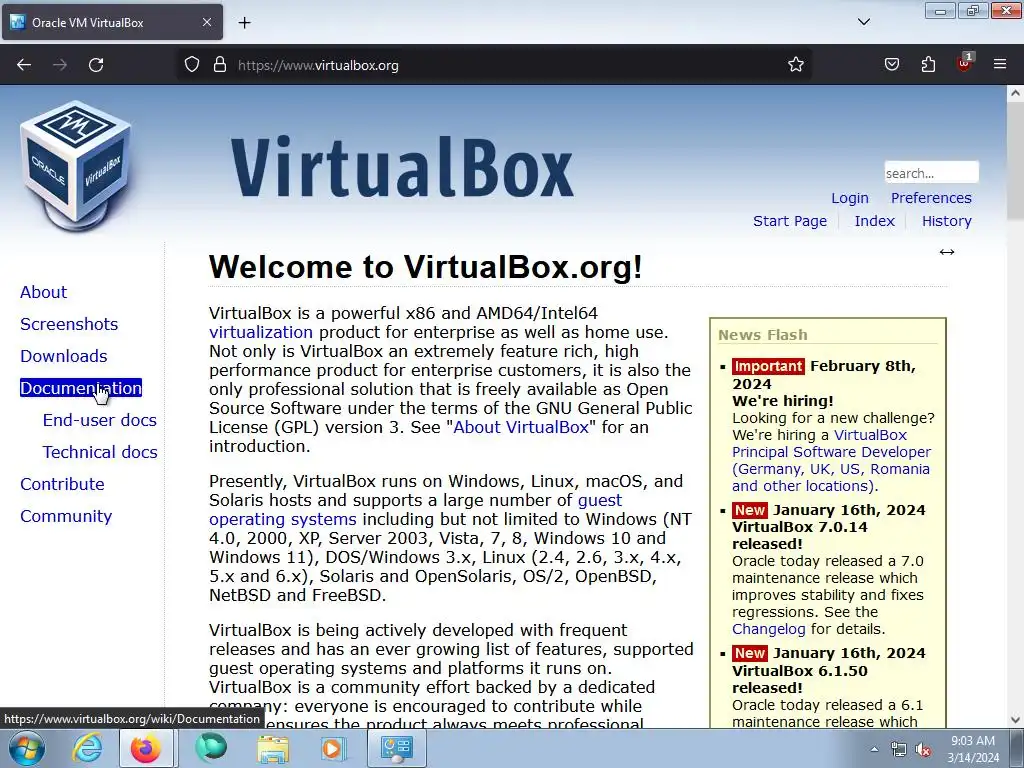Open the highlighted Documentation sidebar link

pos(81,388)
